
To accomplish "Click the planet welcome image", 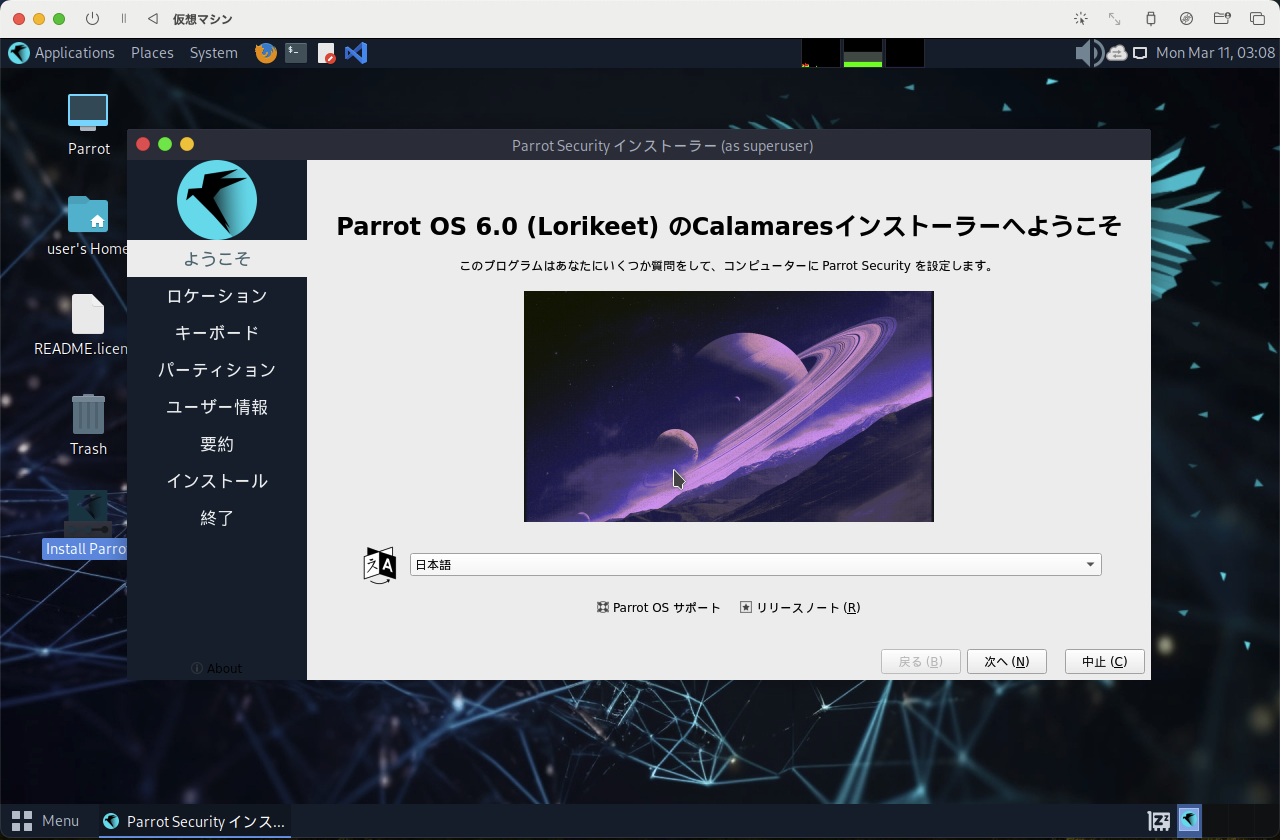I will (729, 406).
